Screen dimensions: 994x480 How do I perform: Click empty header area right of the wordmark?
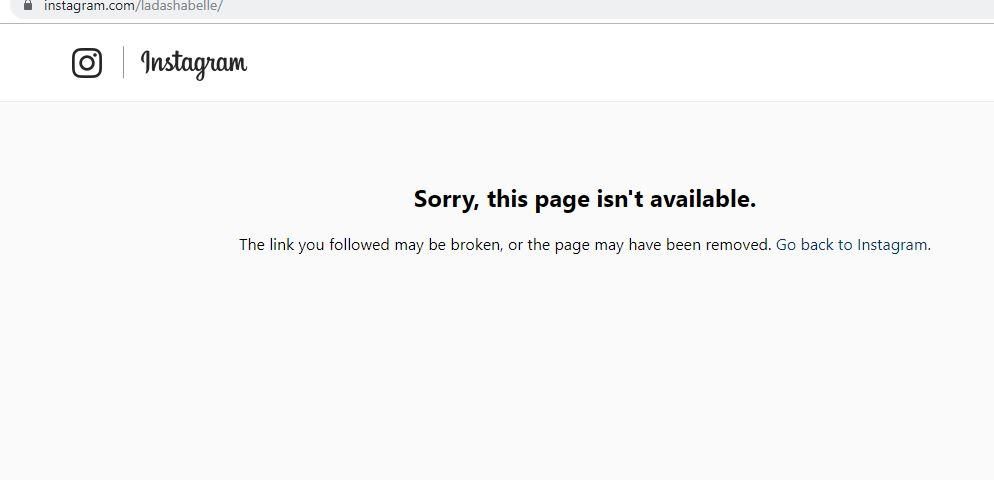(x=602, y=63)
